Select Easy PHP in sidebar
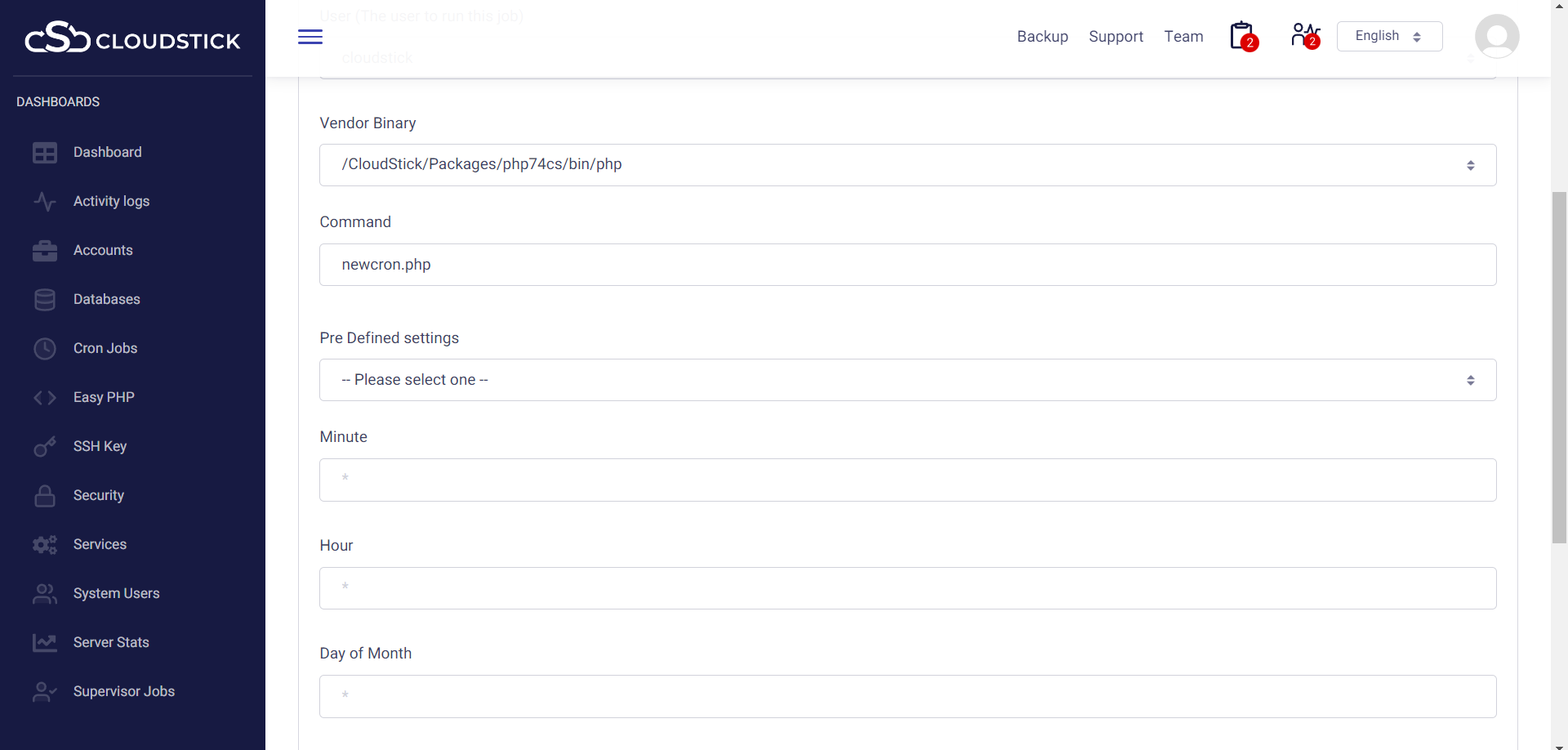The width and height of the screenshot is (1568, 750). coord(104,397)
